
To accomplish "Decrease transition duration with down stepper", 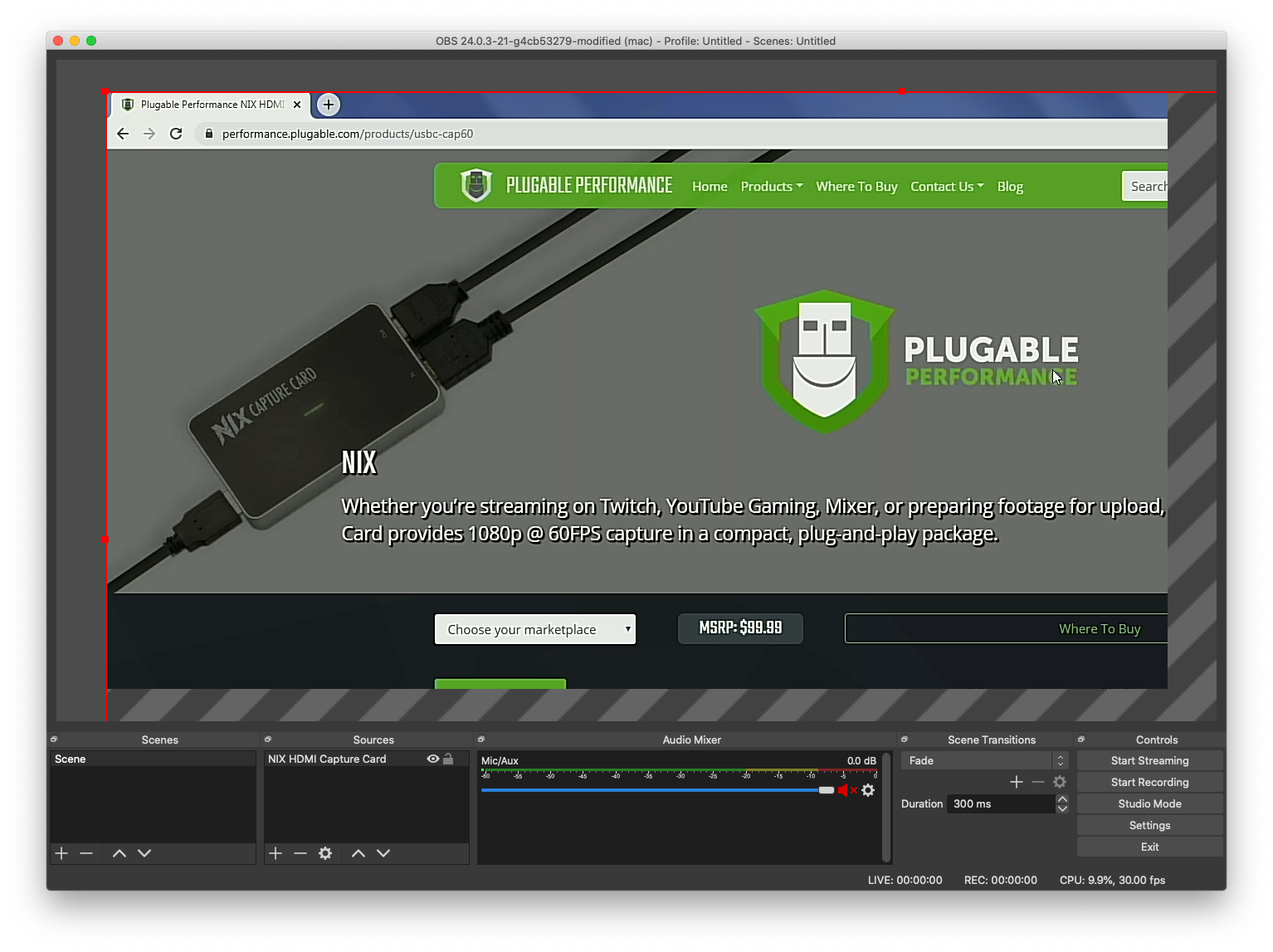I will coord(1062,808).
